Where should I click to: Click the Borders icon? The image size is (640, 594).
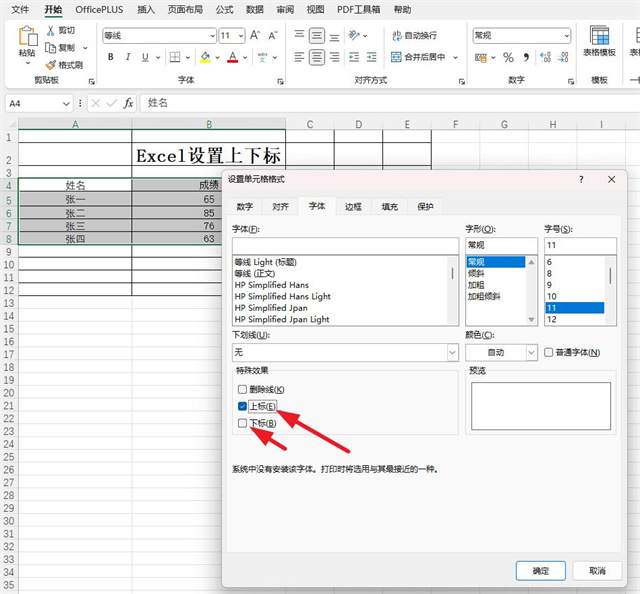tap(175, 57)
